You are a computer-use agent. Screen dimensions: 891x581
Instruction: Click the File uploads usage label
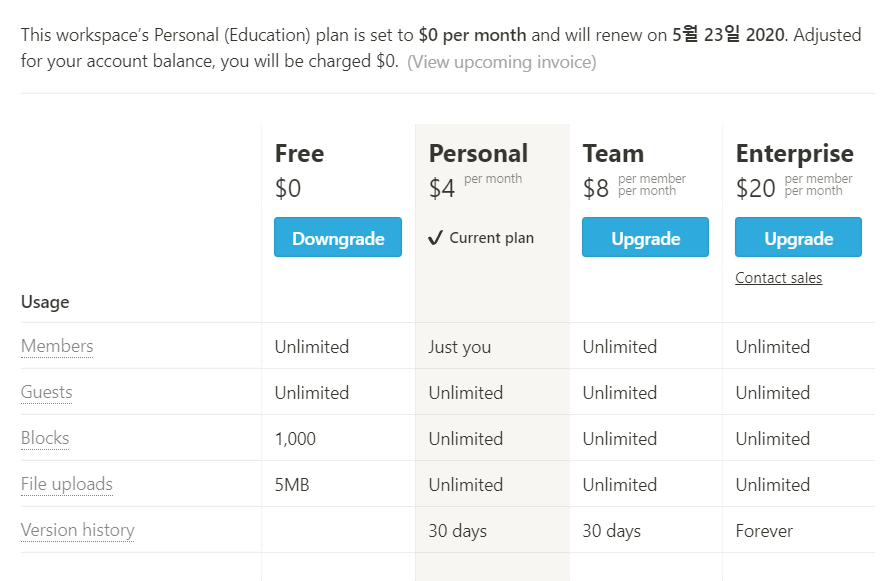66,484
